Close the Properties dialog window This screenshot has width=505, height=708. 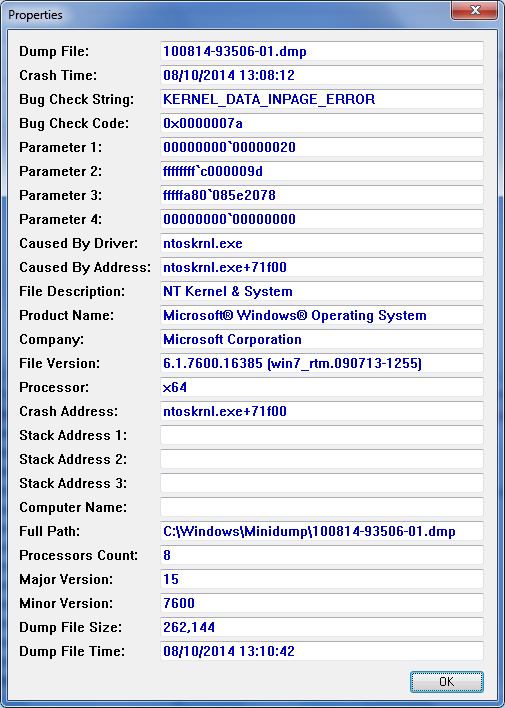[x=474, y=11]
